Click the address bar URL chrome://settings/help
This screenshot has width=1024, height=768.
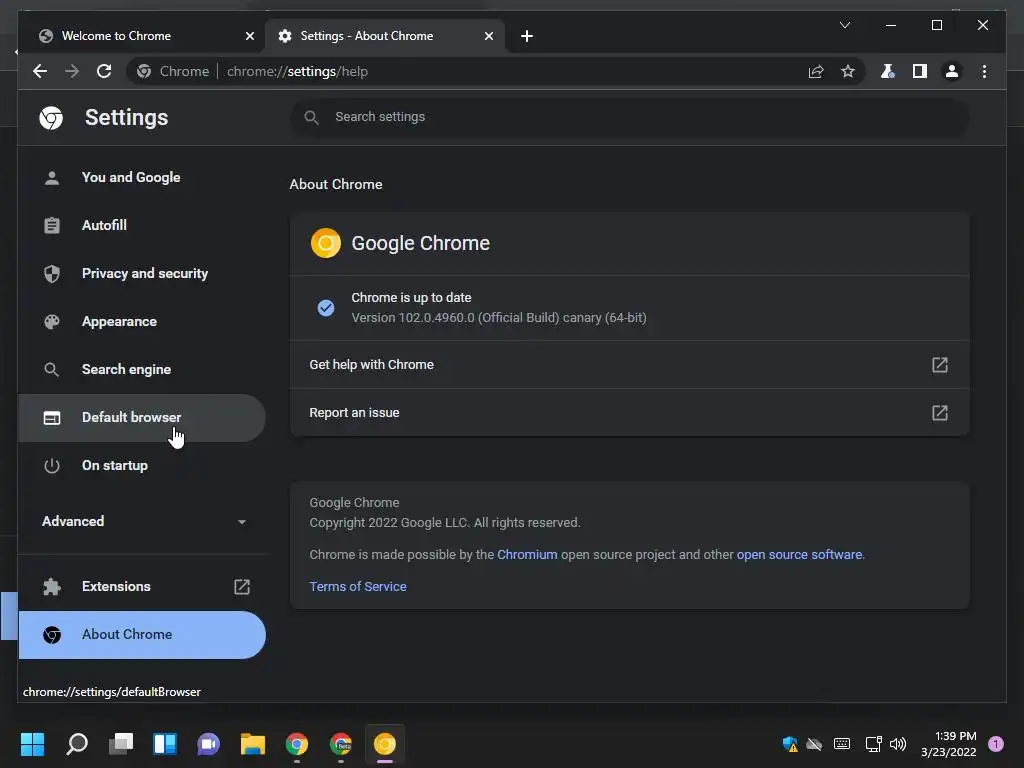tap(297, 71)
